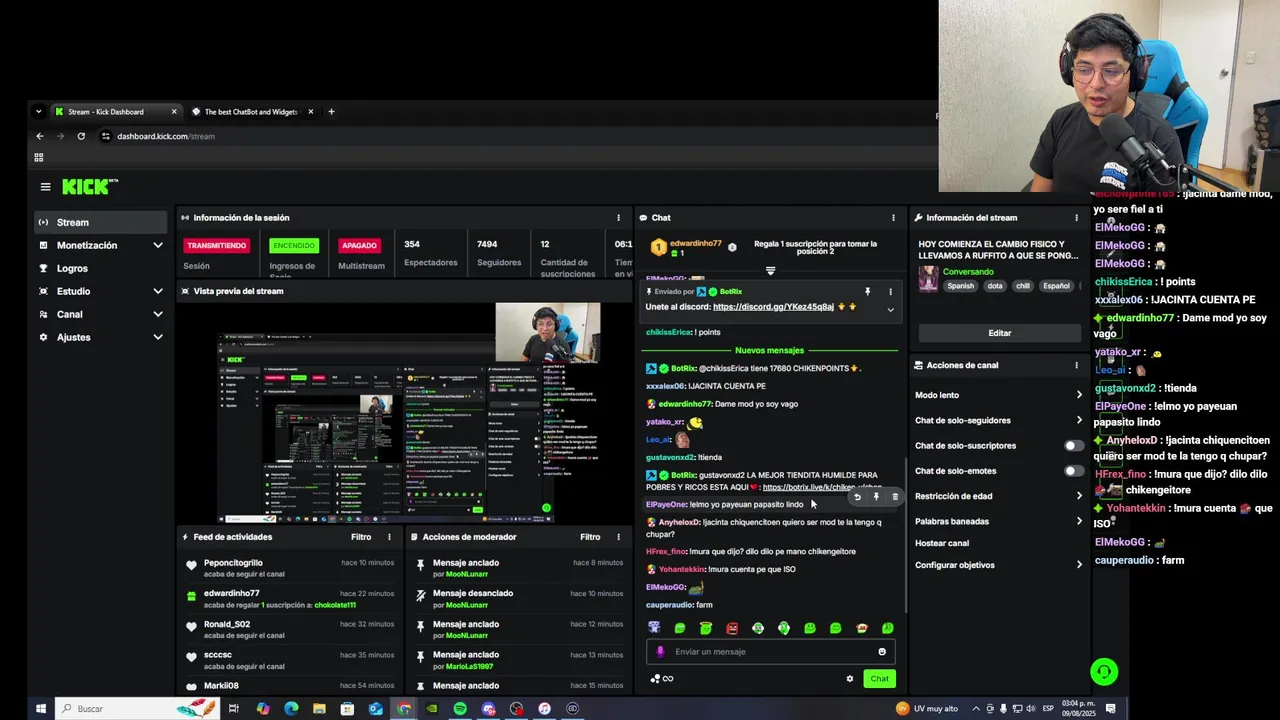Open Acciones de canal options menu
The image size is (1280, 720).
coord(1076,366)
